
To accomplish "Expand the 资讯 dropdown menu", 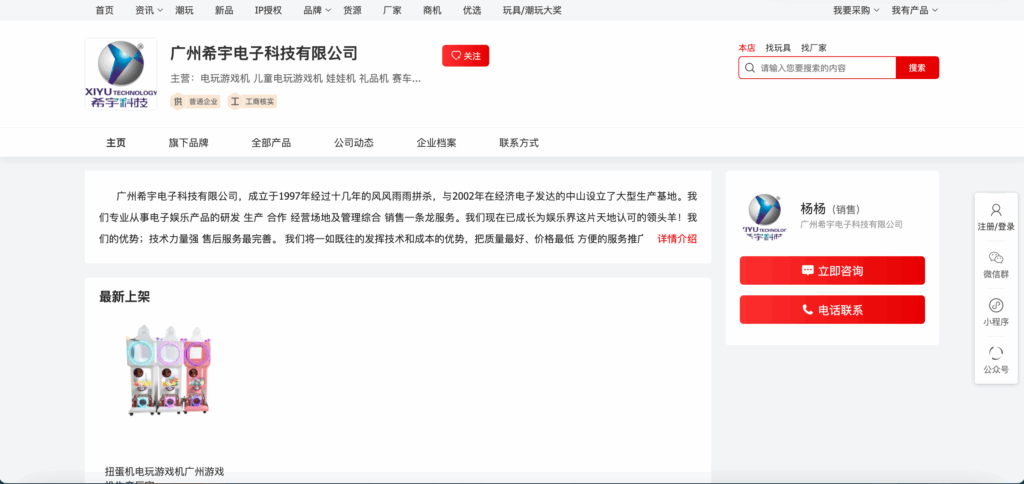I will (149, 10).
